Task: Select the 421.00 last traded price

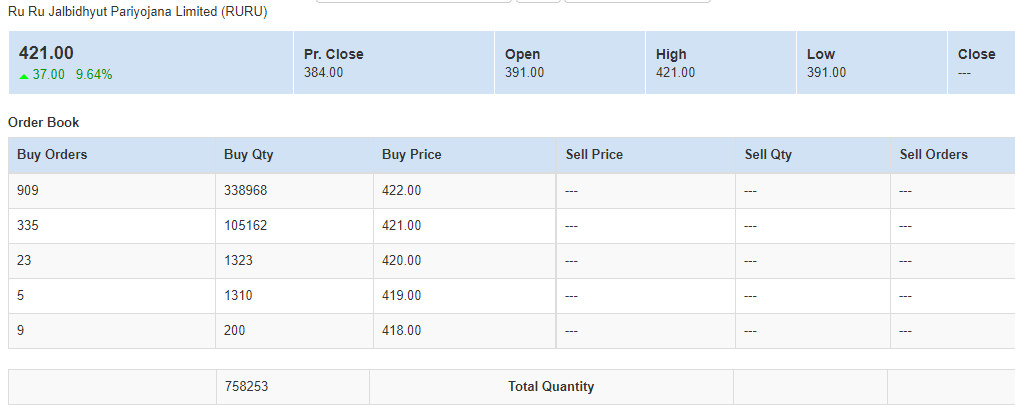Action: [46, 54]
